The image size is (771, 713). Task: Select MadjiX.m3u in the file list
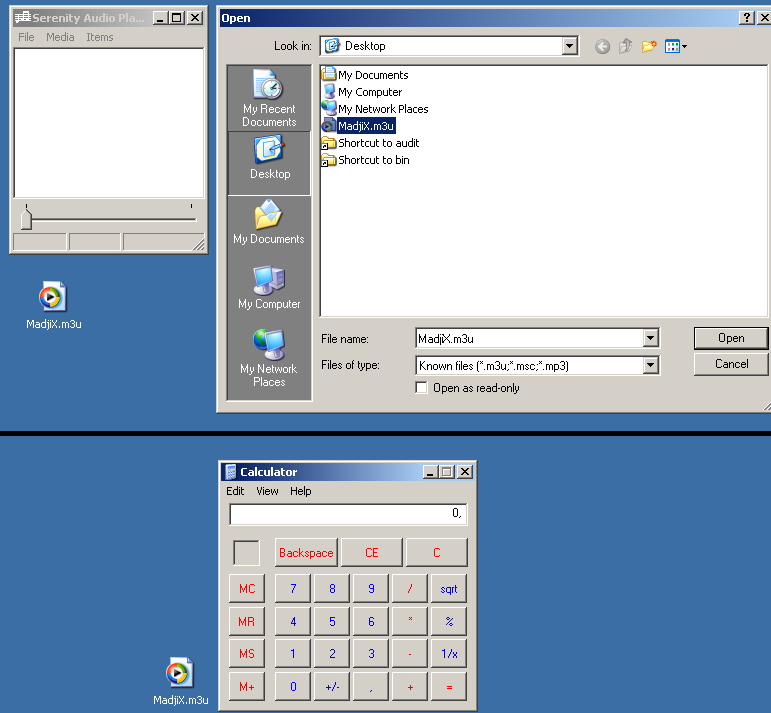coord(358,126)
